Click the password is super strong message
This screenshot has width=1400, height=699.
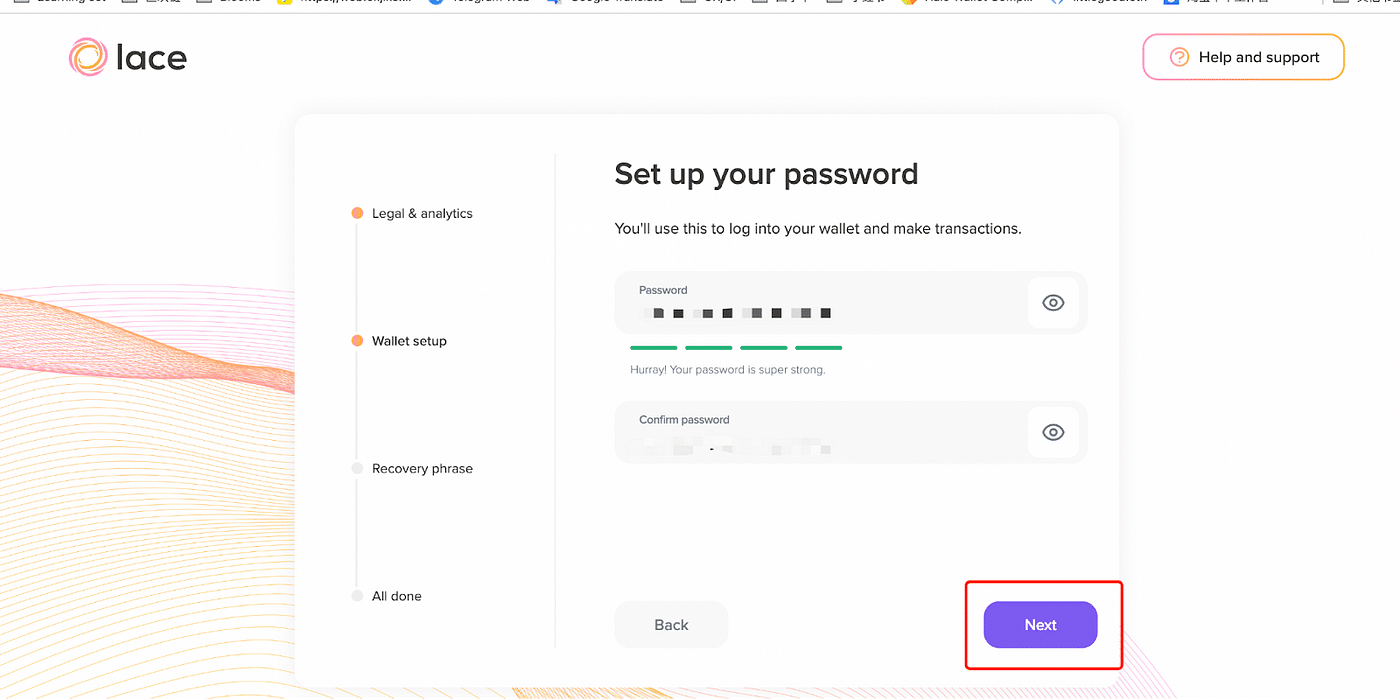727,370
